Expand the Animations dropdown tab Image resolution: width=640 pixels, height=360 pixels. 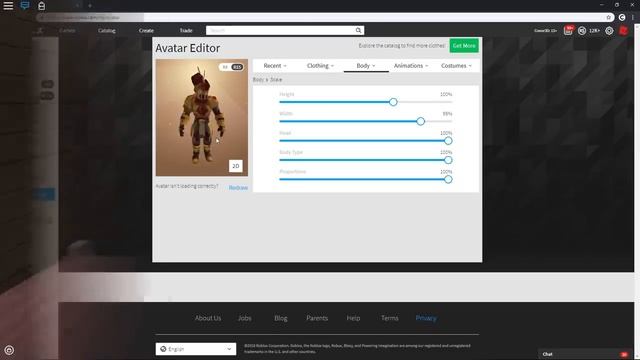click(411, 66)
